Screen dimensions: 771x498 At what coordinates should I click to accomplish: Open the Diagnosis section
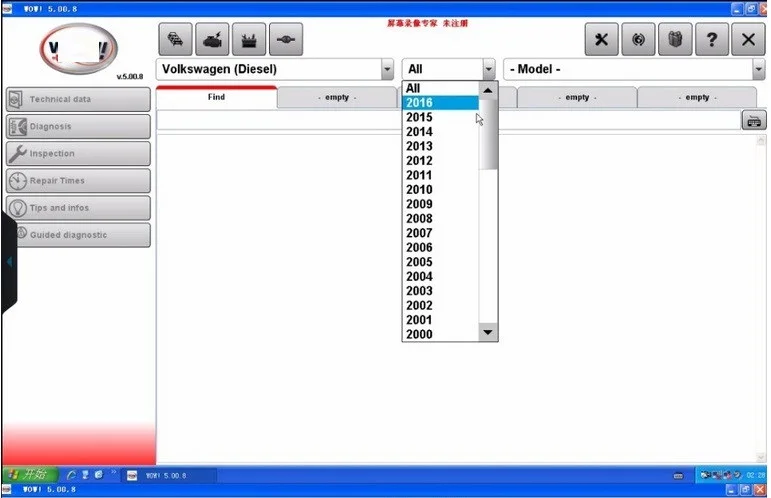[79, 126]
